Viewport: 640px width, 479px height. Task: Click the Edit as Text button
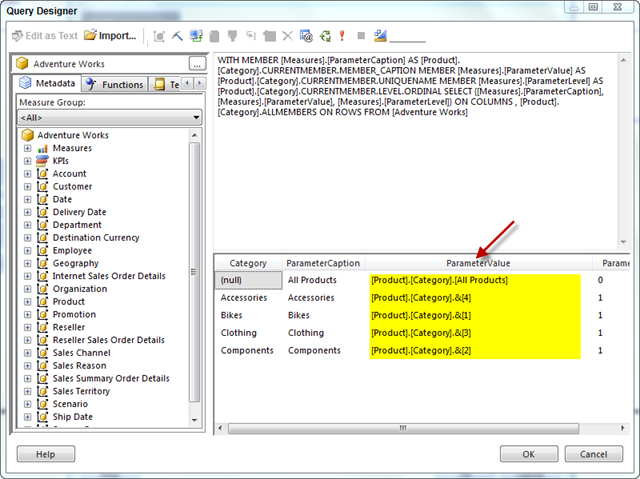(x=44, y=36)
